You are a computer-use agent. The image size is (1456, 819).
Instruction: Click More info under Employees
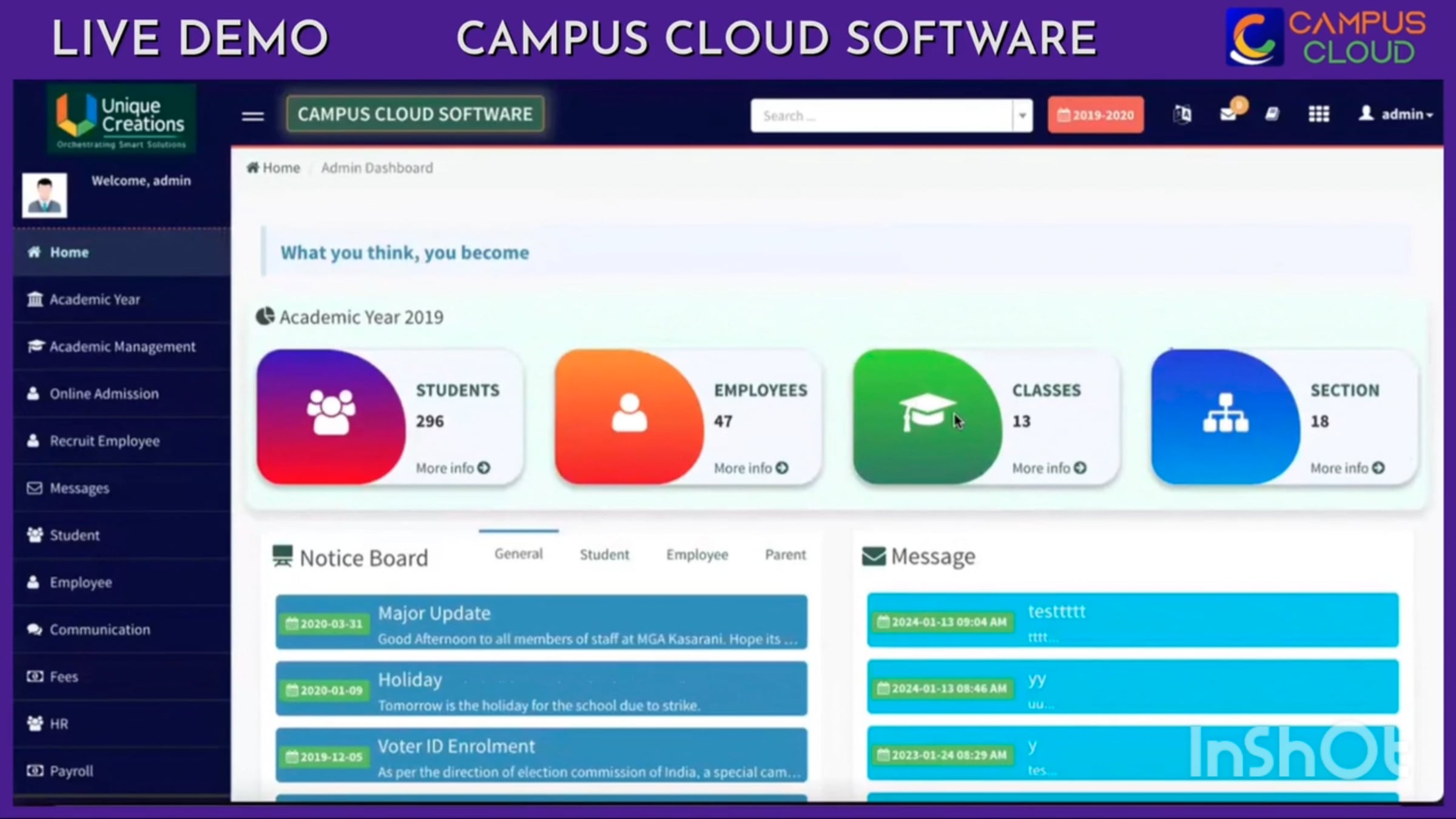[x=750, y=468]
